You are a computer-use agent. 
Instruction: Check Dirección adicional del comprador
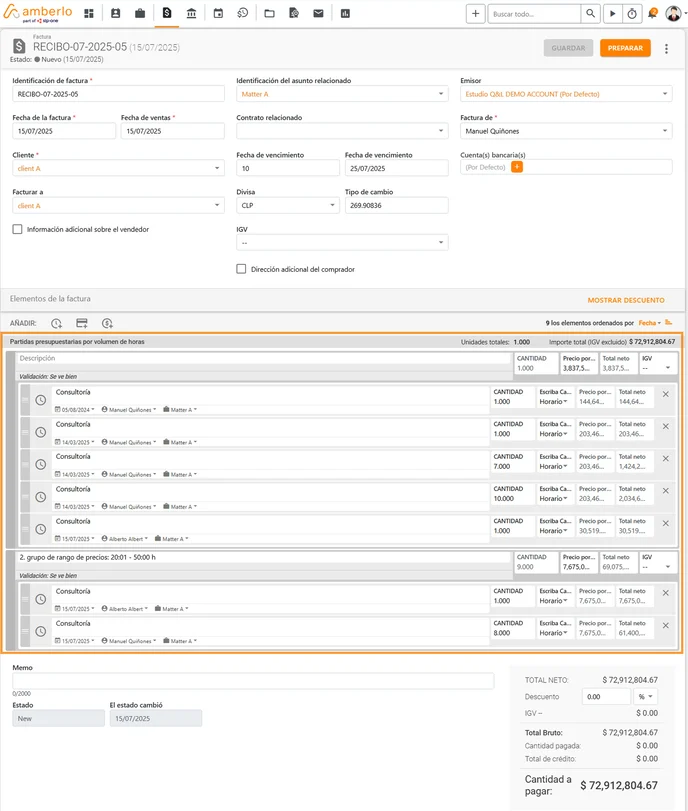pyautogui.click(x=241, y=269)
